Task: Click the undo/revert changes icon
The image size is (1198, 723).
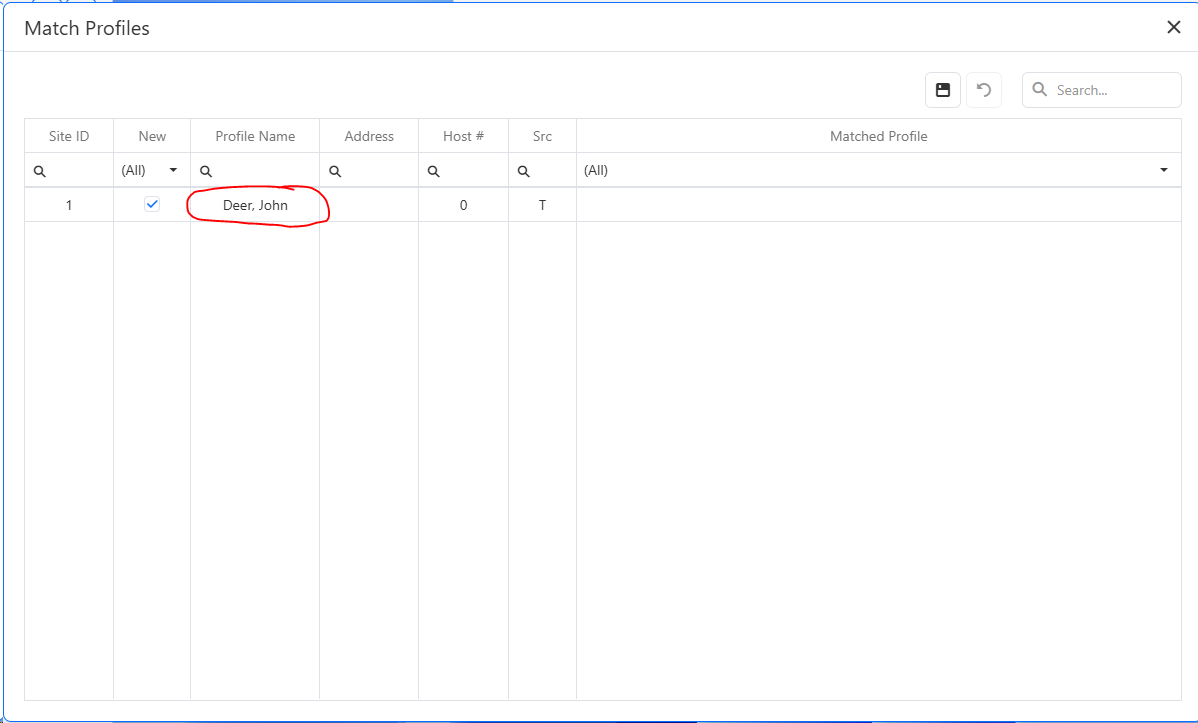Action: point(984,90)
